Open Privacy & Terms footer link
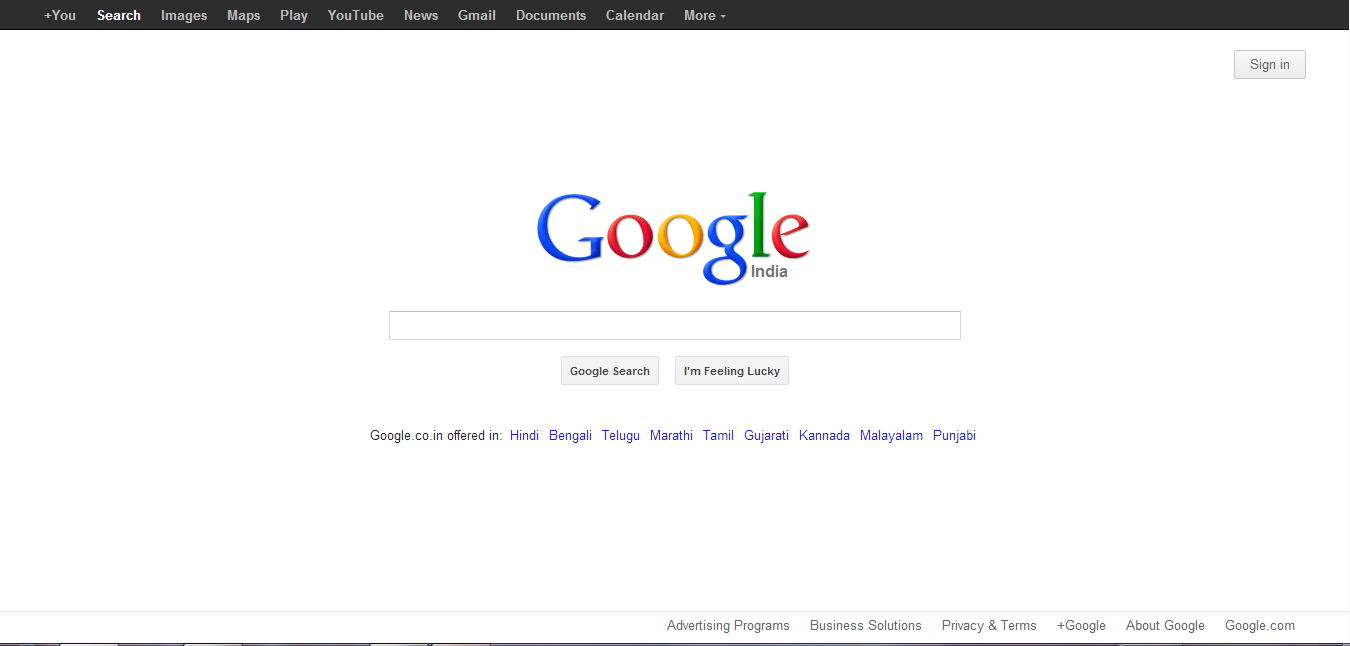1350x646 pixels. tap(989, 625)
